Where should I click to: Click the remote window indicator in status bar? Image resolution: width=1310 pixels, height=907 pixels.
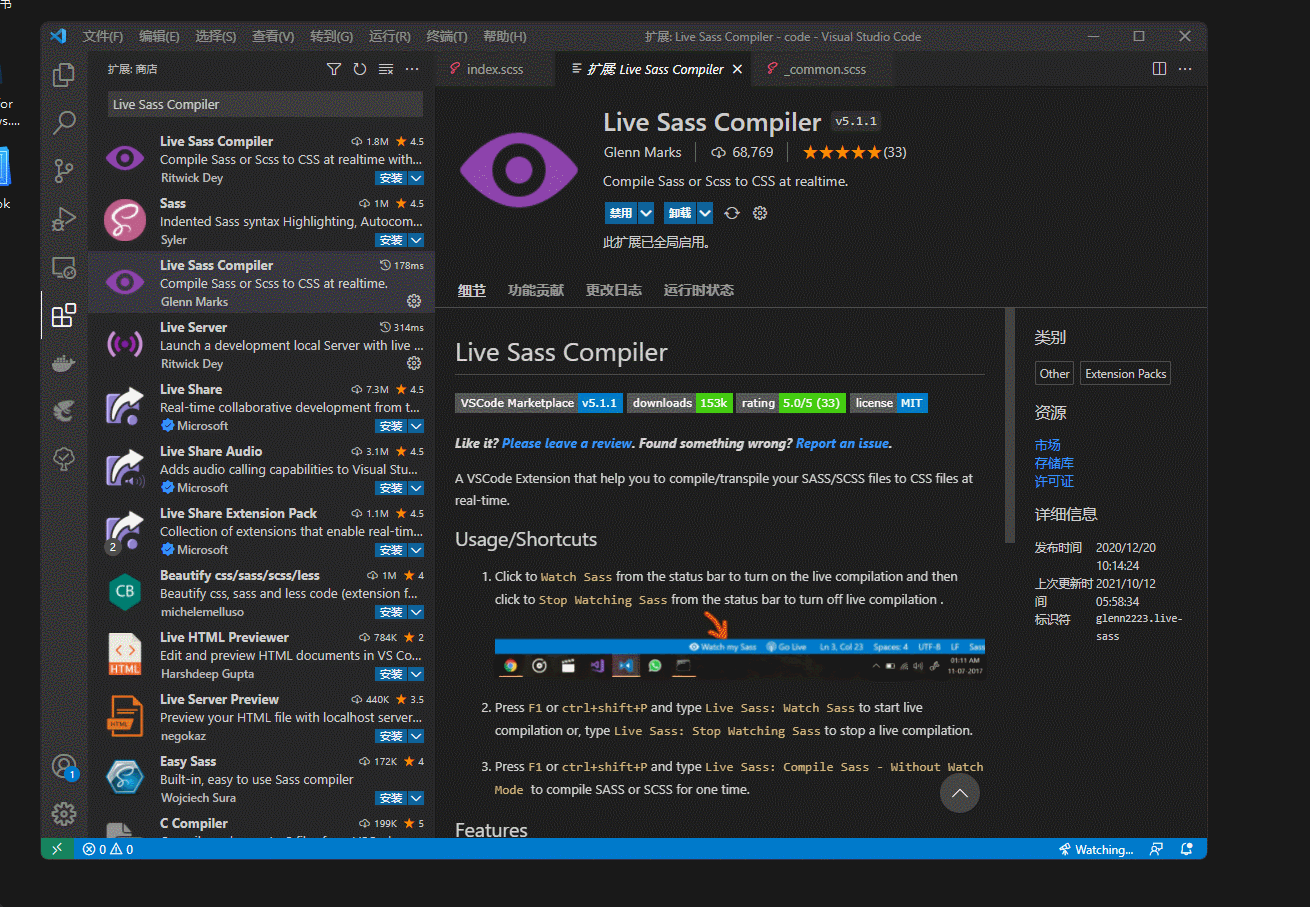(56, 849)
